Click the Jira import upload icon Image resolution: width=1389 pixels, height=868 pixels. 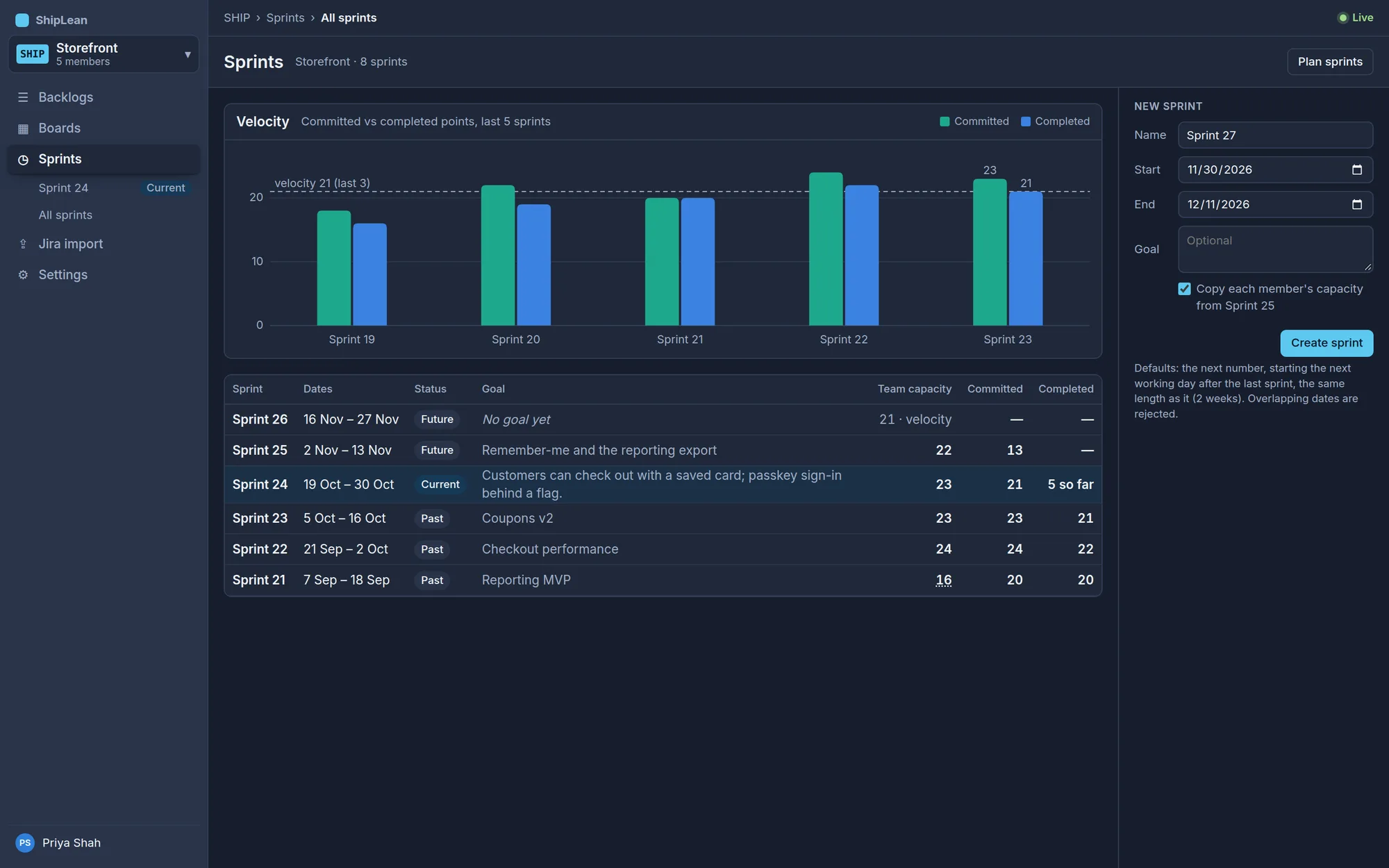click(23, 244)
